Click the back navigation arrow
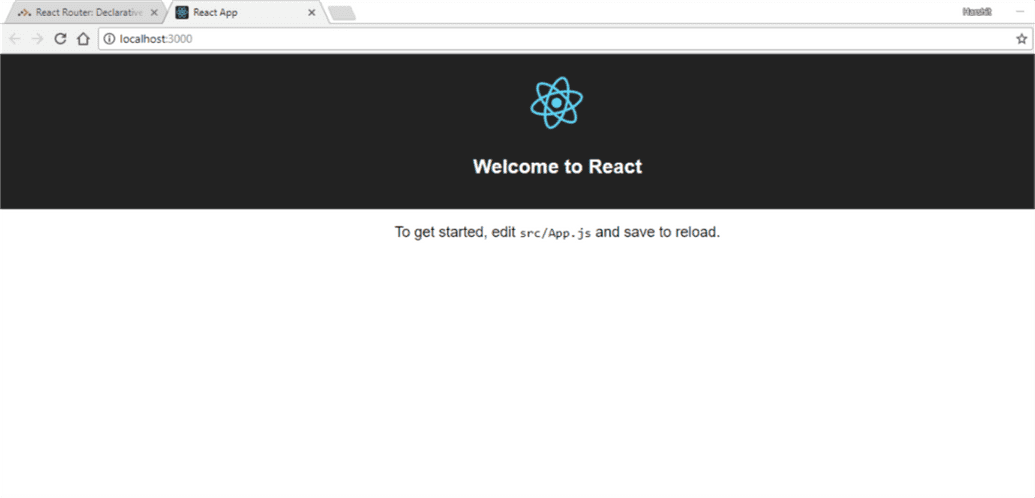Image resolution: width=1035 pixels, height=498 pixels. 15,39
